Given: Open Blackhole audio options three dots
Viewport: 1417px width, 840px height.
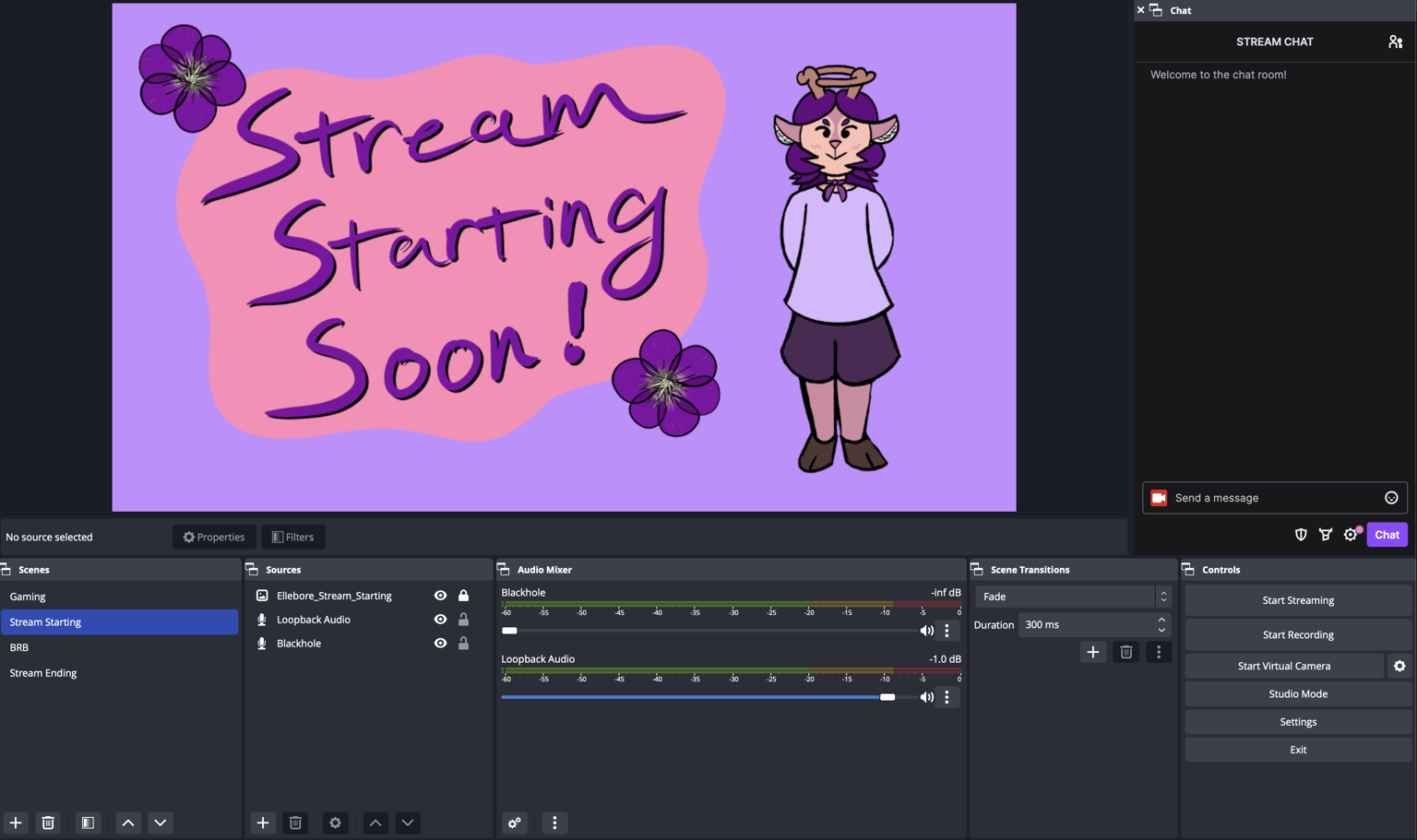Looking at the screenshot, I should click(x=947, y=631).
